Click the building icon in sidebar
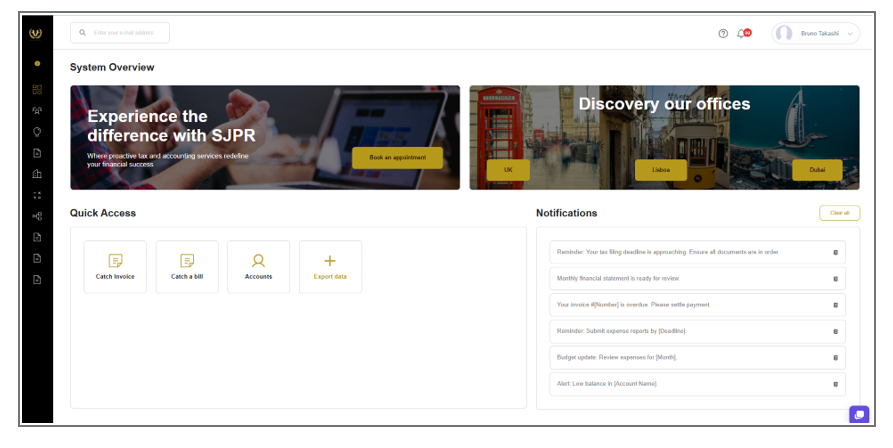This screenshot has width=893, height=448. click(37, 174)
